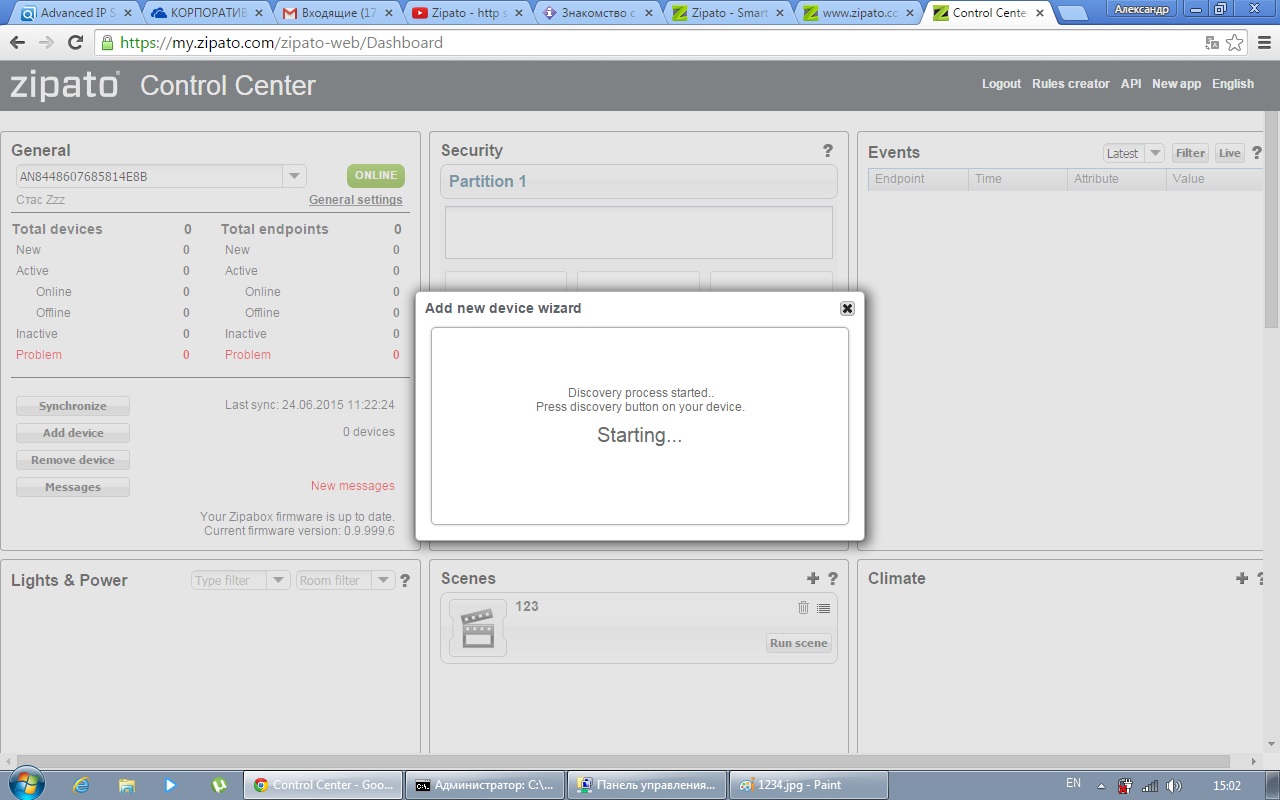
Task: Close the Add new device wizard
Action: point(847,308)
